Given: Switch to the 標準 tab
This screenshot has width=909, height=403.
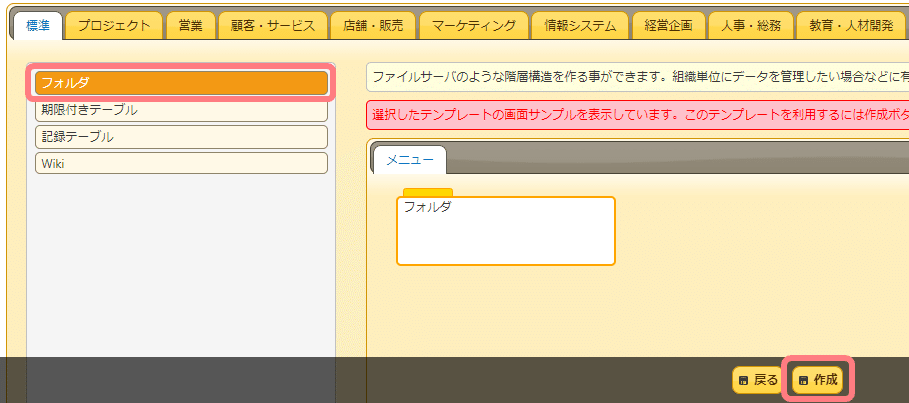Looking at the screenshot, I should (38, 26).
